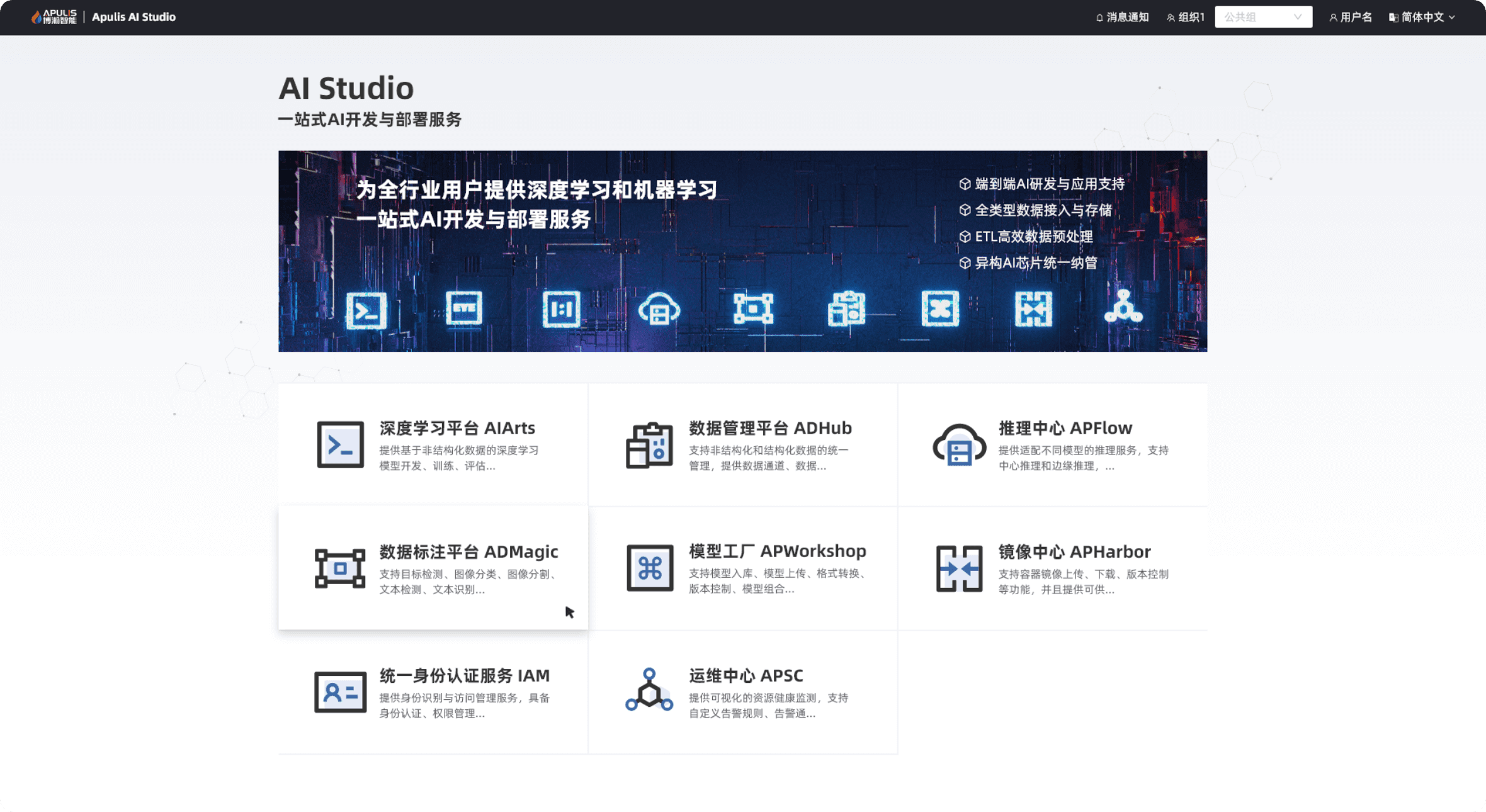Click the glowing clipboard icon in banner

(x=847, y=308)
